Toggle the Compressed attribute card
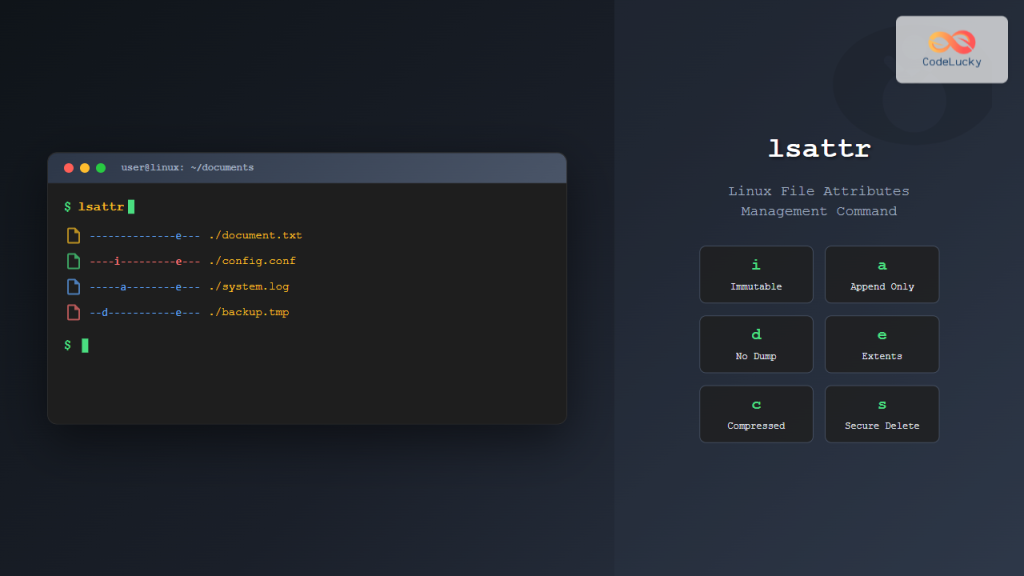 click(755, 414)
